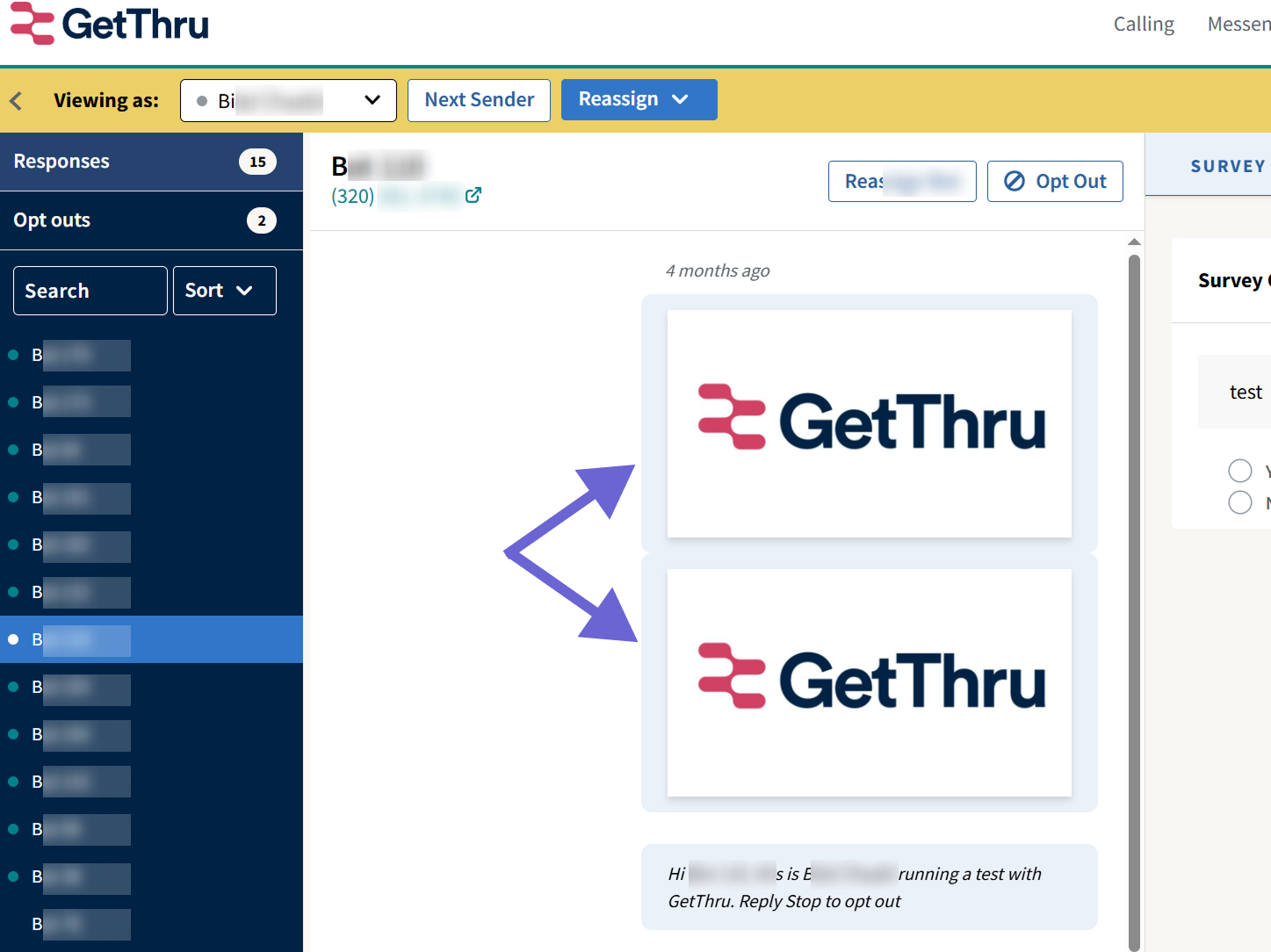
Task: Select the first contact in the list
Action: click(151, 355)
